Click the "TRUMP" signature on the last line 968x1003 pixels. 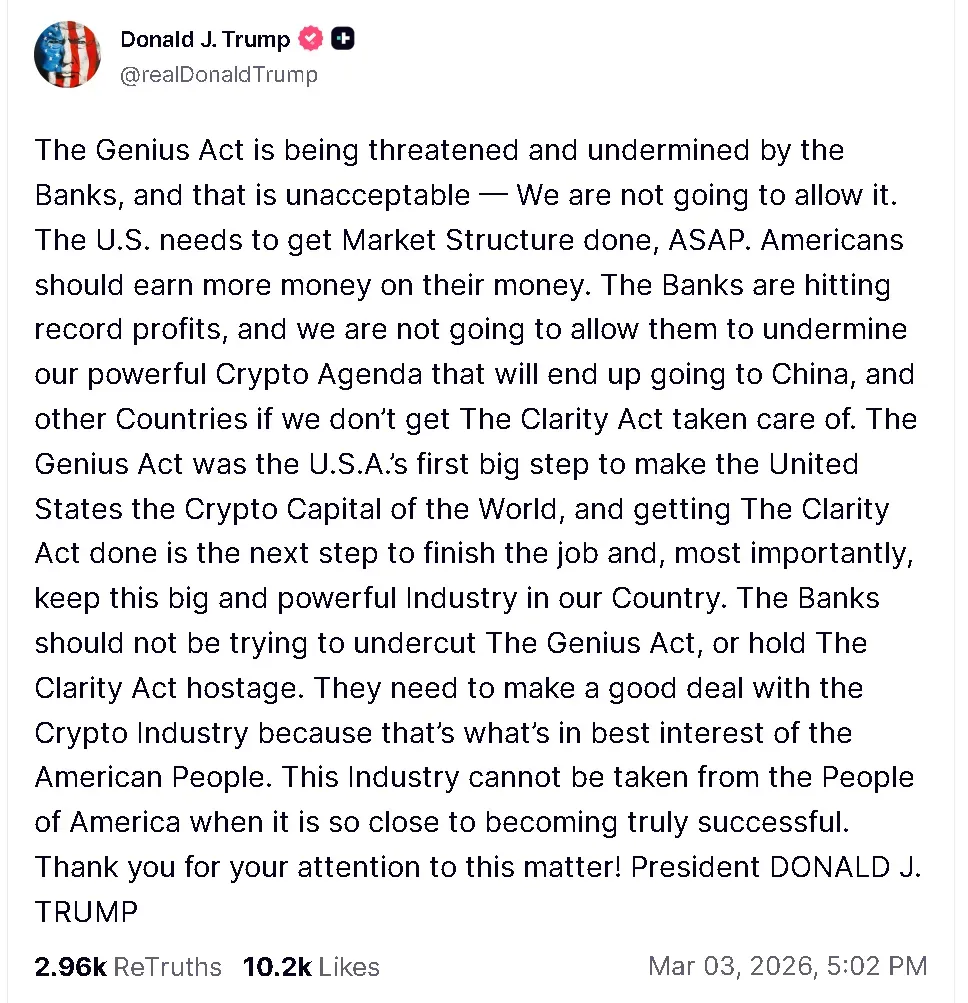click(86, 911)
